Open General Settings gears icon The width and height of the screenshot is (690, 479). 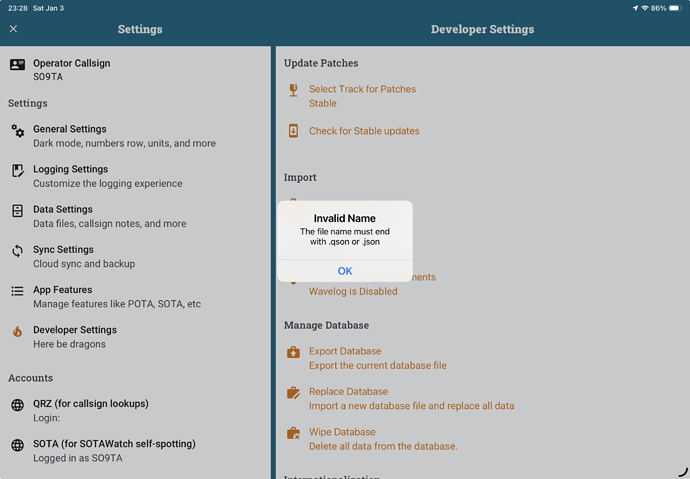[17, 131]
